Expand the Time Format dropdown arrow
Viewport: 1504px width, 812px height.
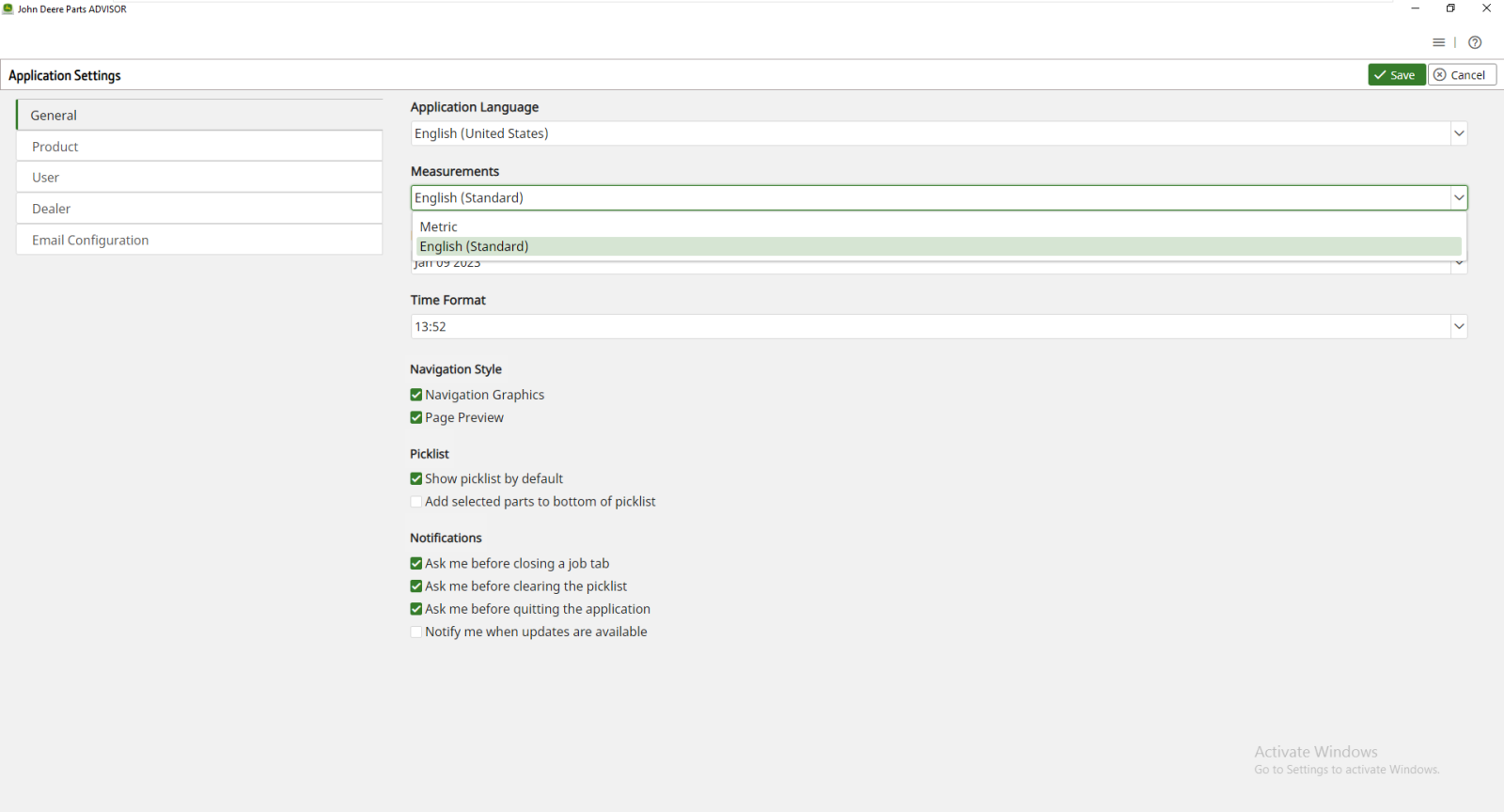point(1459,326)
